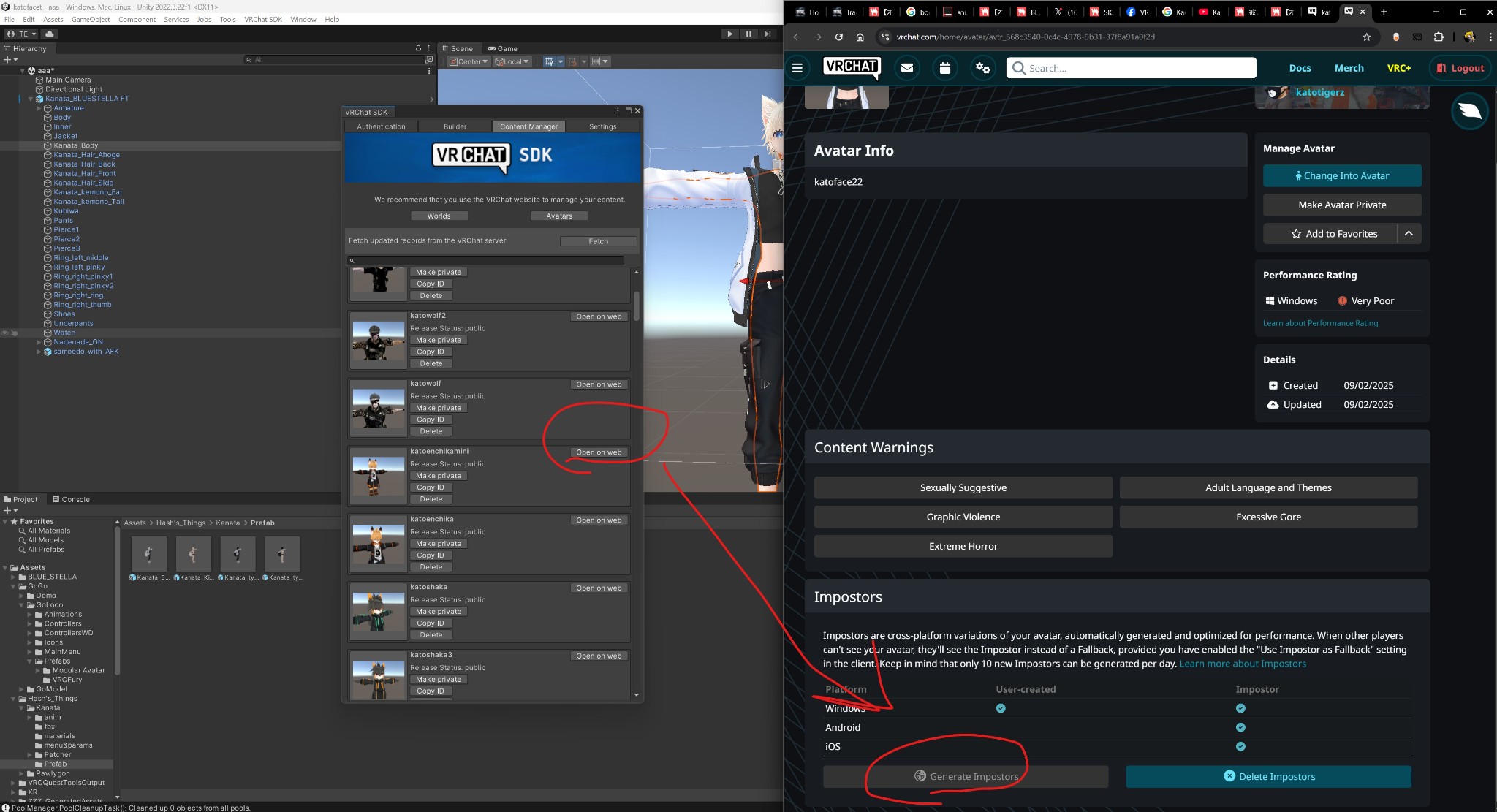This screenshot has width=1497, height=812.
Task: Toggle Excessive Gore content warning
Action: [x=1268, y=517]
